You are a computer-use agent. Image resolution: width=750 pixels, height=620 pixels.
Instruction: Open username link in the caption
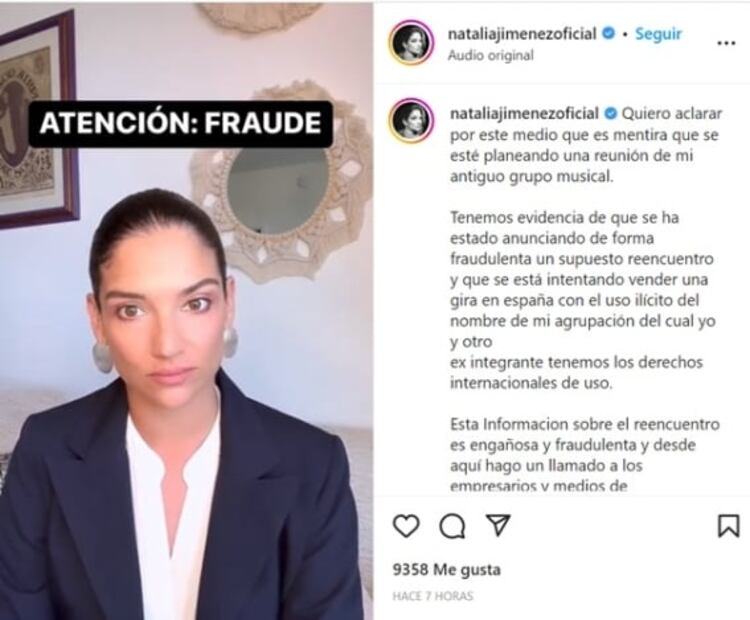(525, 114)
